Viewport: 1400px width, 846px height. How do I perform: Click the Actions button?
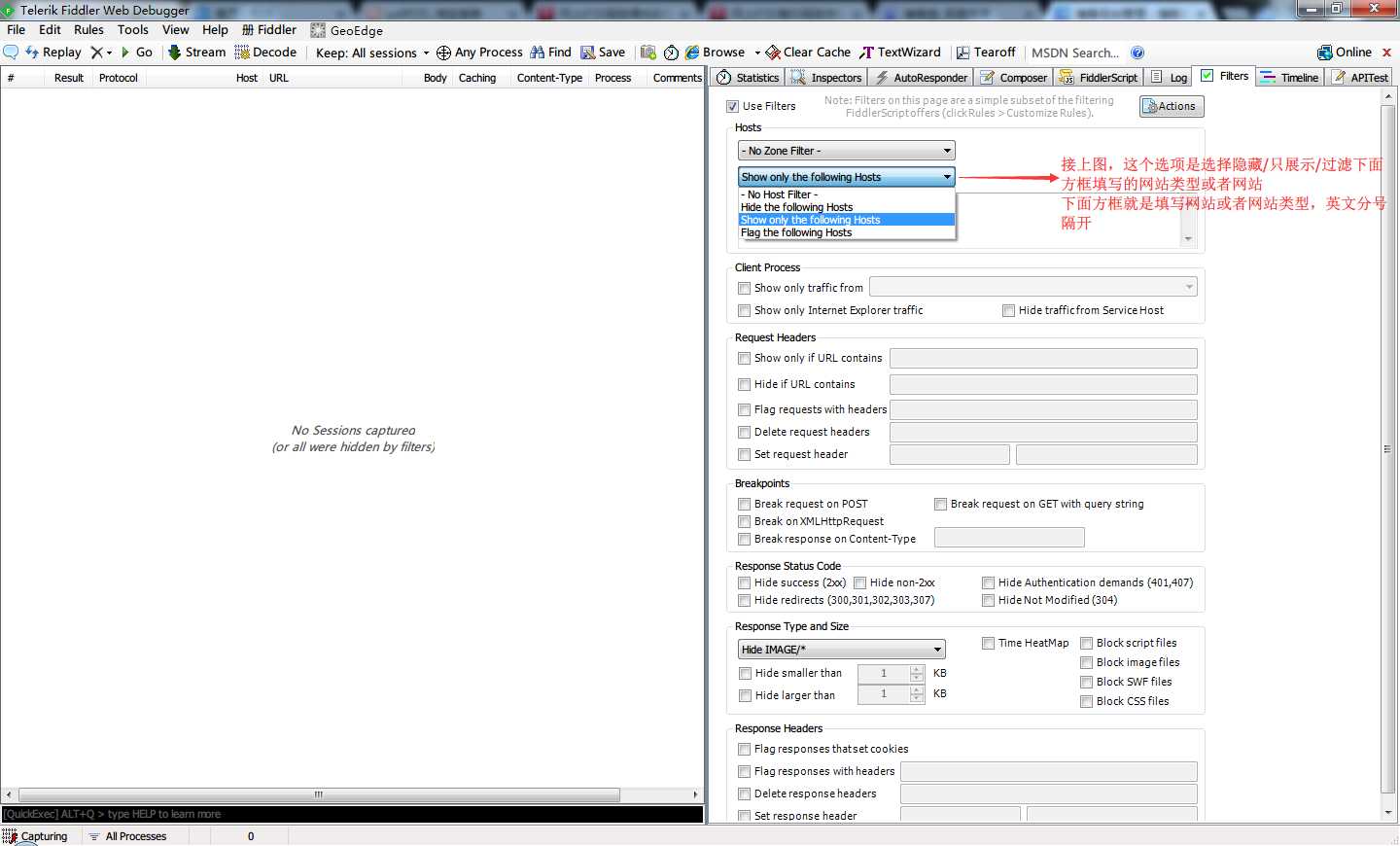[x=1172, y=106]
